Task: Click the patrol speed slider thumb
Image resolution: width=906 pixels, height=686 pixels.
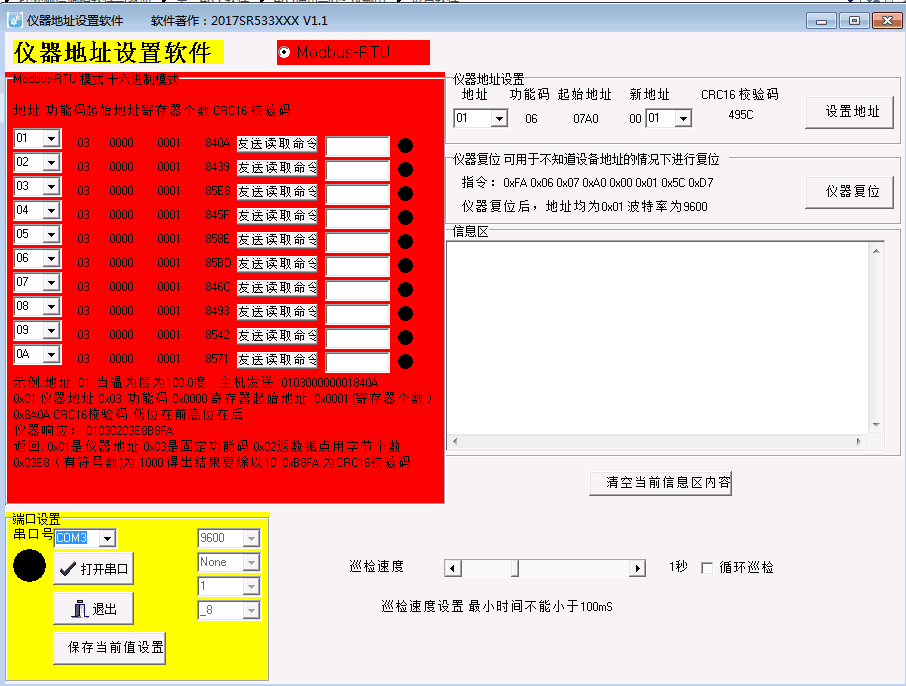Action: [x=515, y=568]
